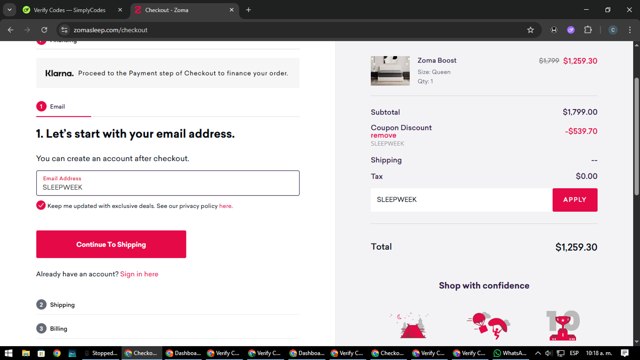Close the Checkout - Zoma tab
Viewport: 640px width, 360px height.
[x=231, y=10]
